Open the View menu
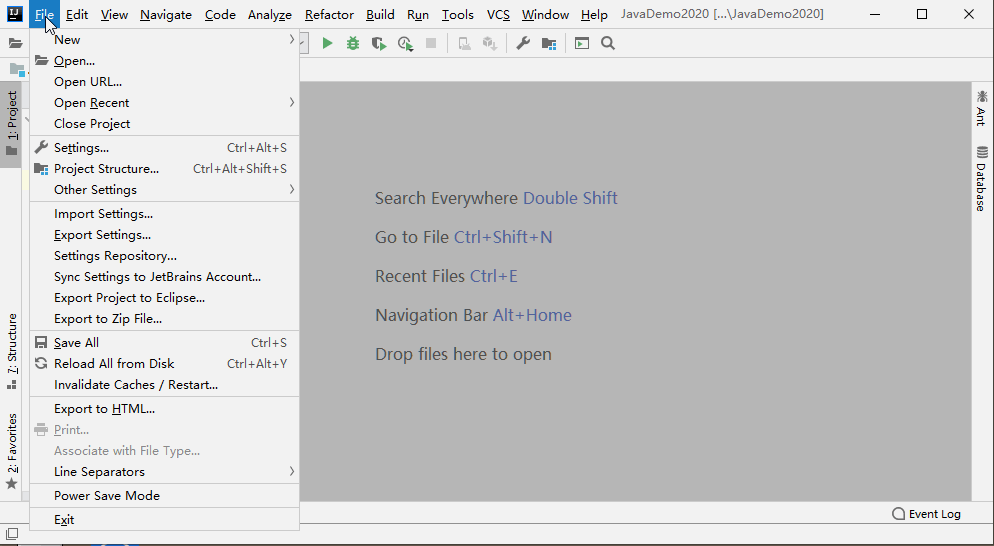 pyautogui.click(x=114, y=15)
